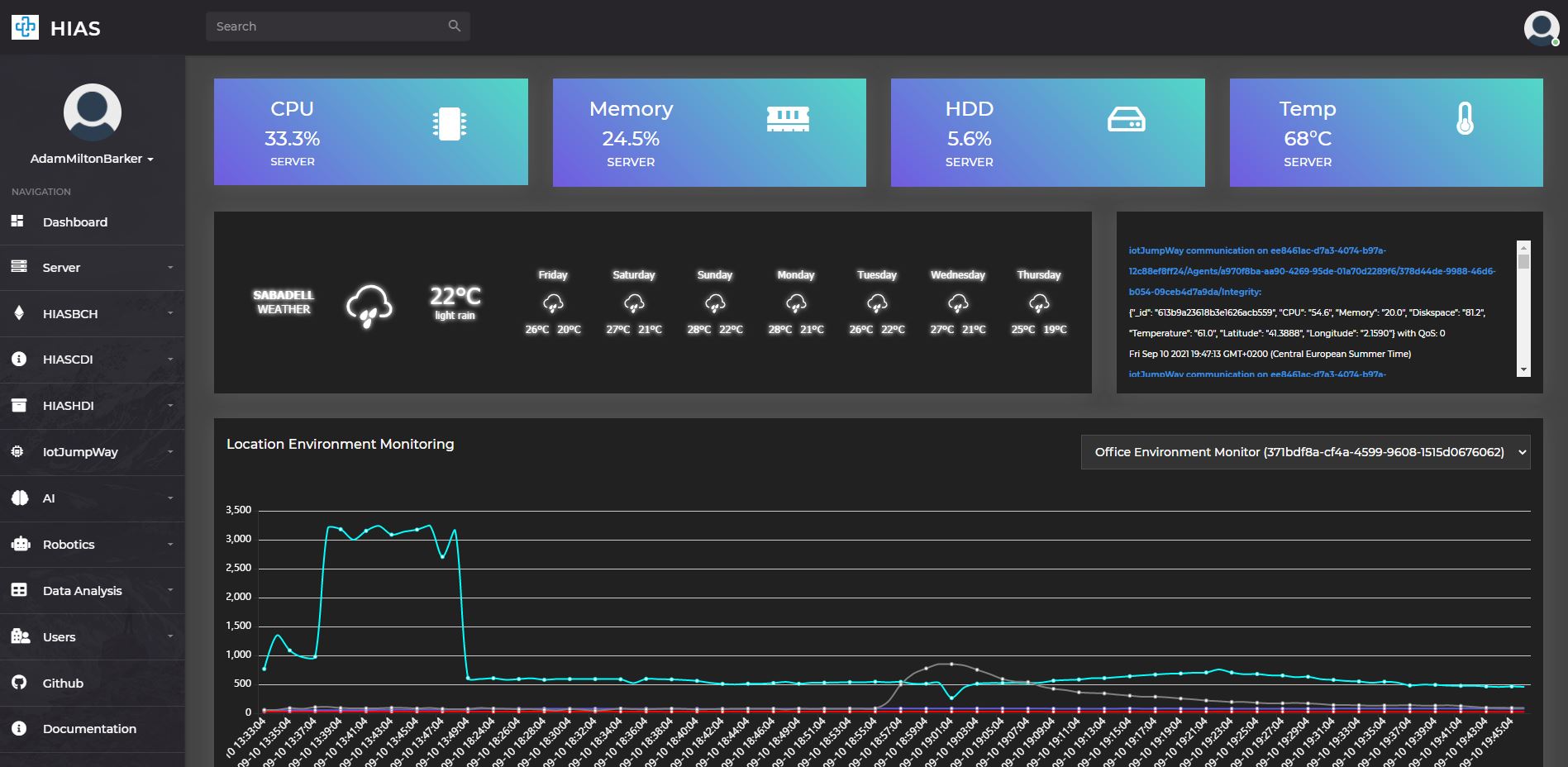
Task: Click Wednesday's forecast rain icon
Action: tap(958, 303)
